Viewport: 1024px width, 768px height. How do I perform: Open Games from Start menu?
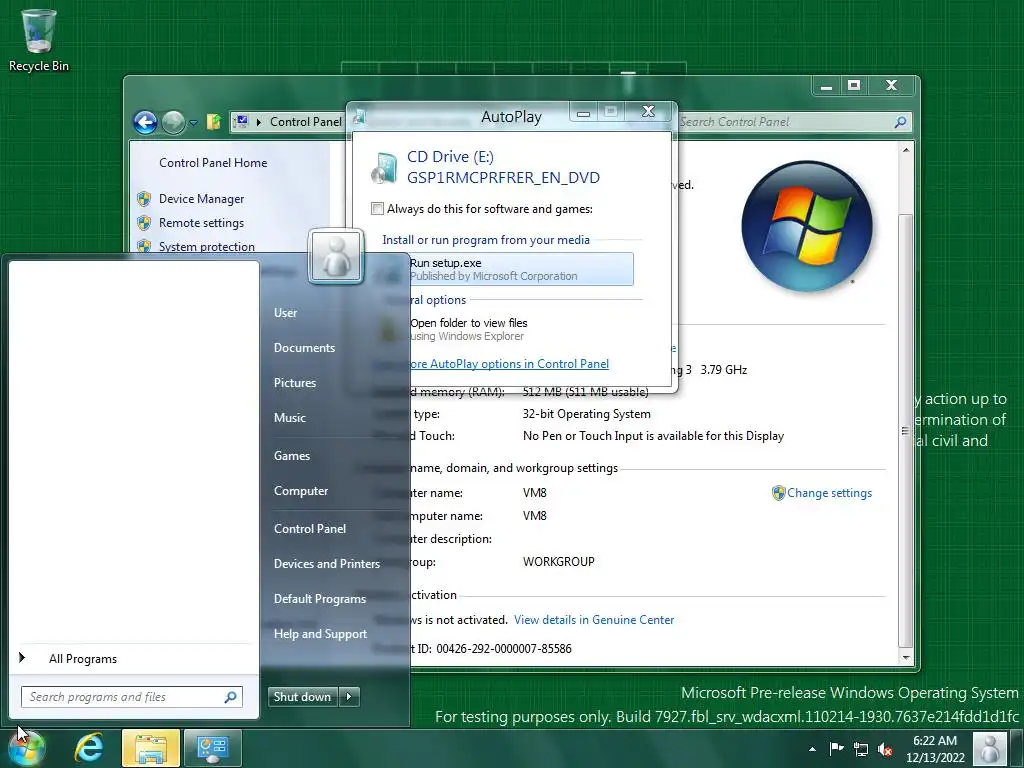291,456
